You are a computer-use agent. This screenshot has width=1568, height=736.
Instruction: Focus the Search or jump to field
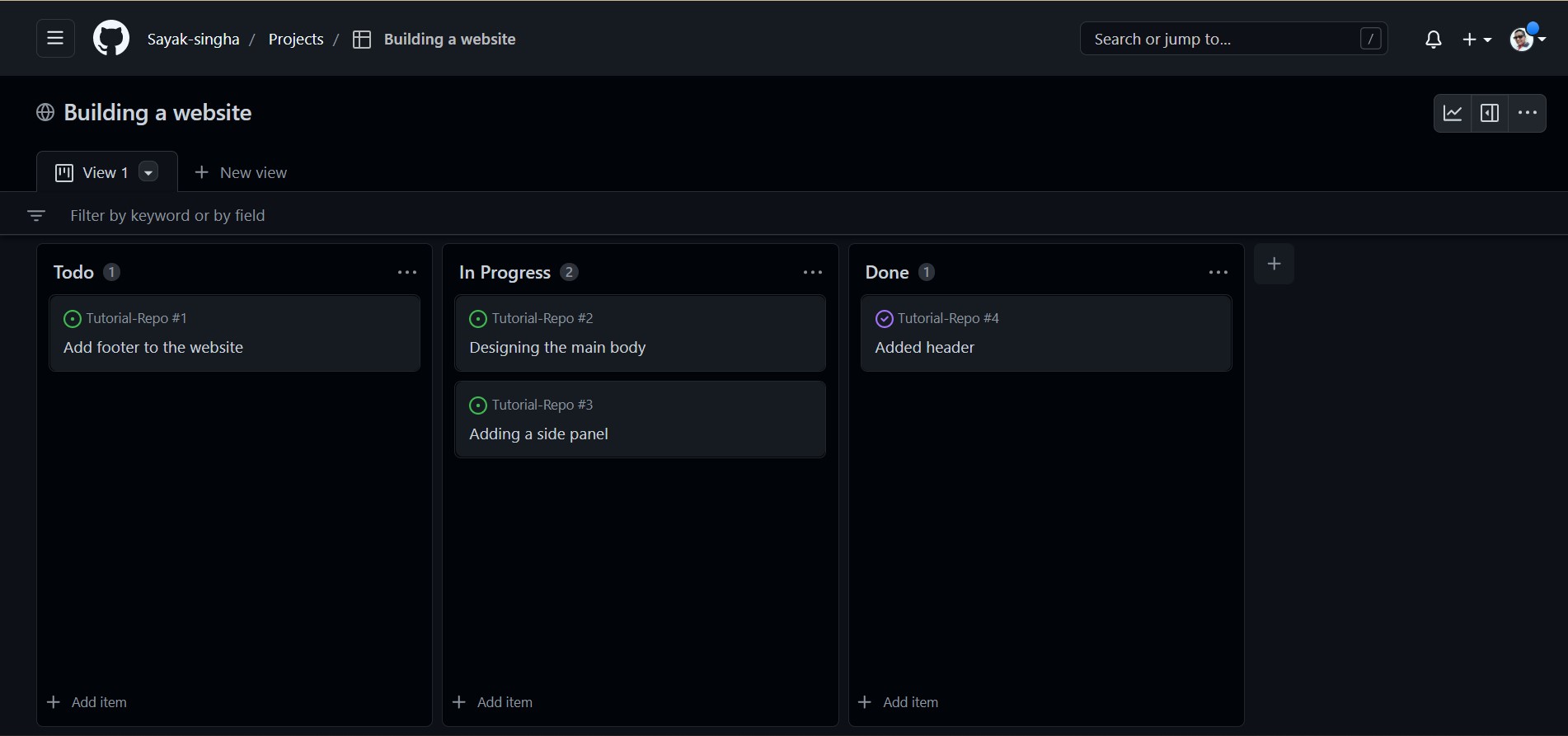[1234, 39]
